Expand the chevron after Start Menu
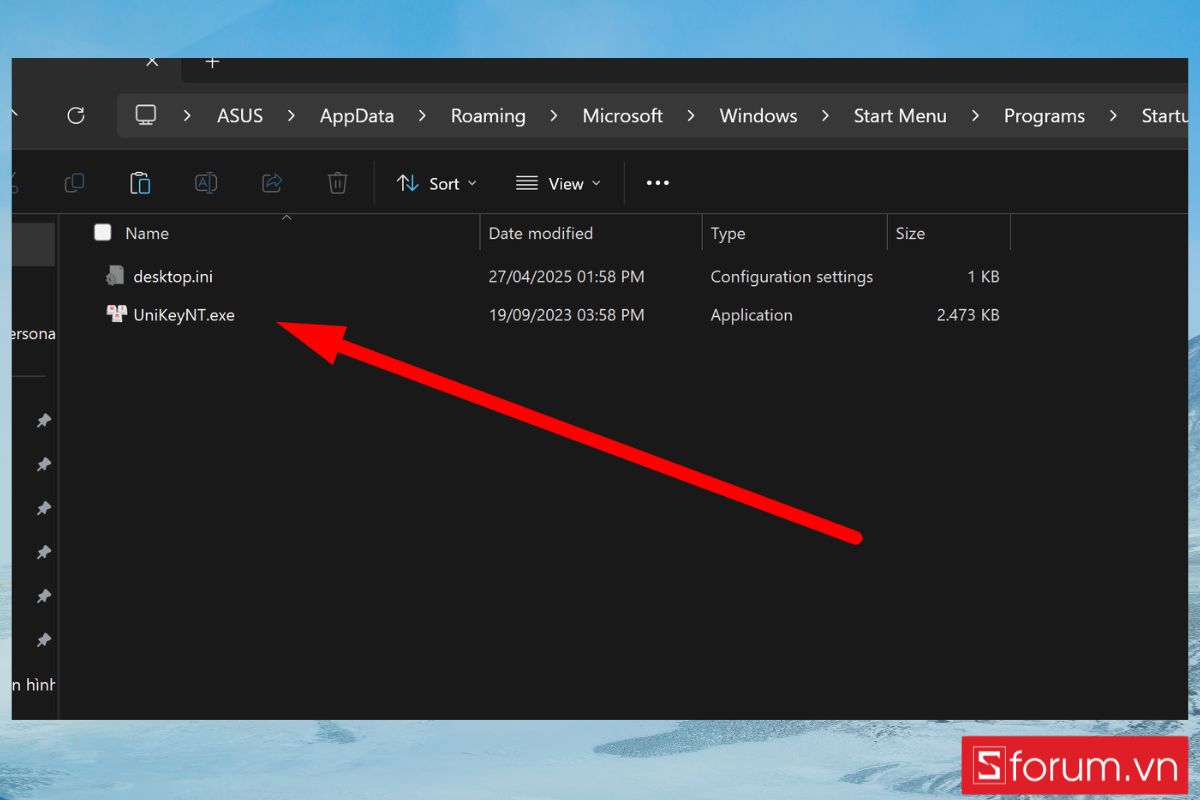Image resolution: width=1200 pixels, height=800 pixels. (x=975, y=116)
